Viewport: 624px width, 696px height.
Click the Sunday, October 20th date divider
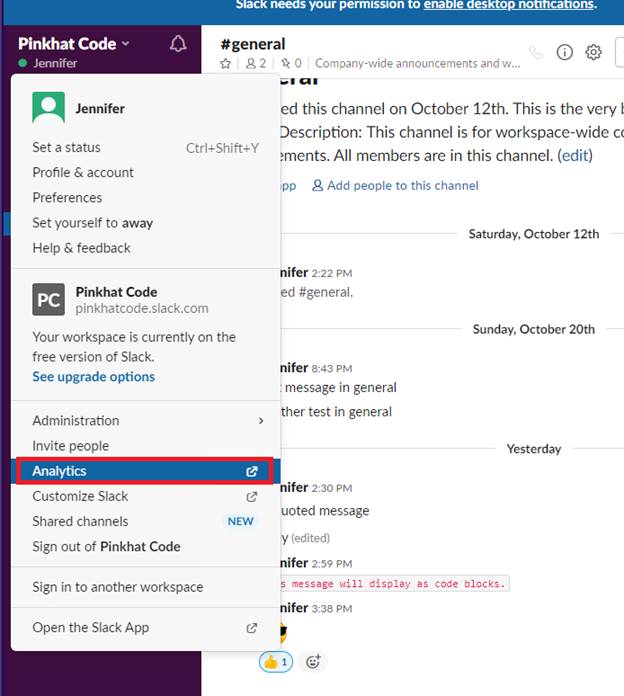534,329
